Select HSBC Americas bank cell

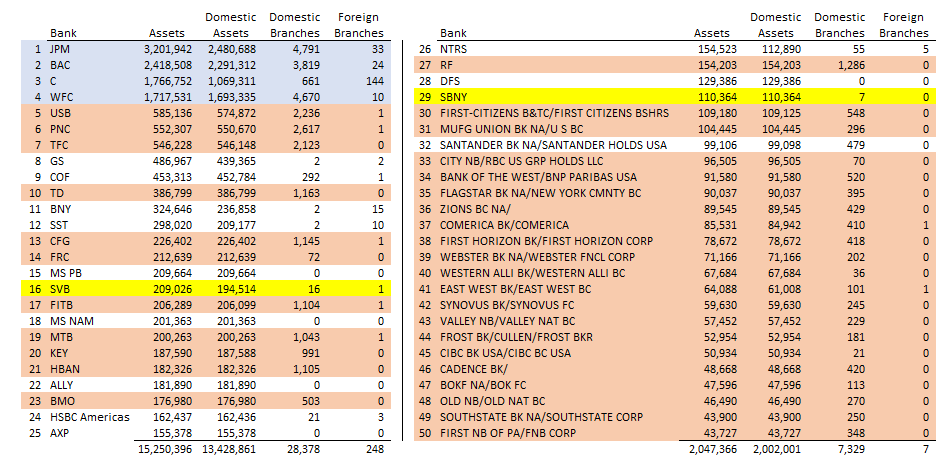pos(90,416)
